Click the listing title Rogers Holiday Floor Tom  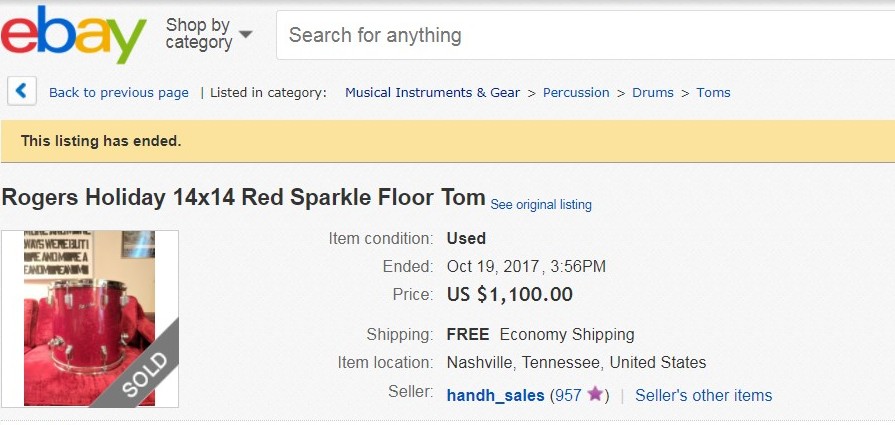click(243, 198)
